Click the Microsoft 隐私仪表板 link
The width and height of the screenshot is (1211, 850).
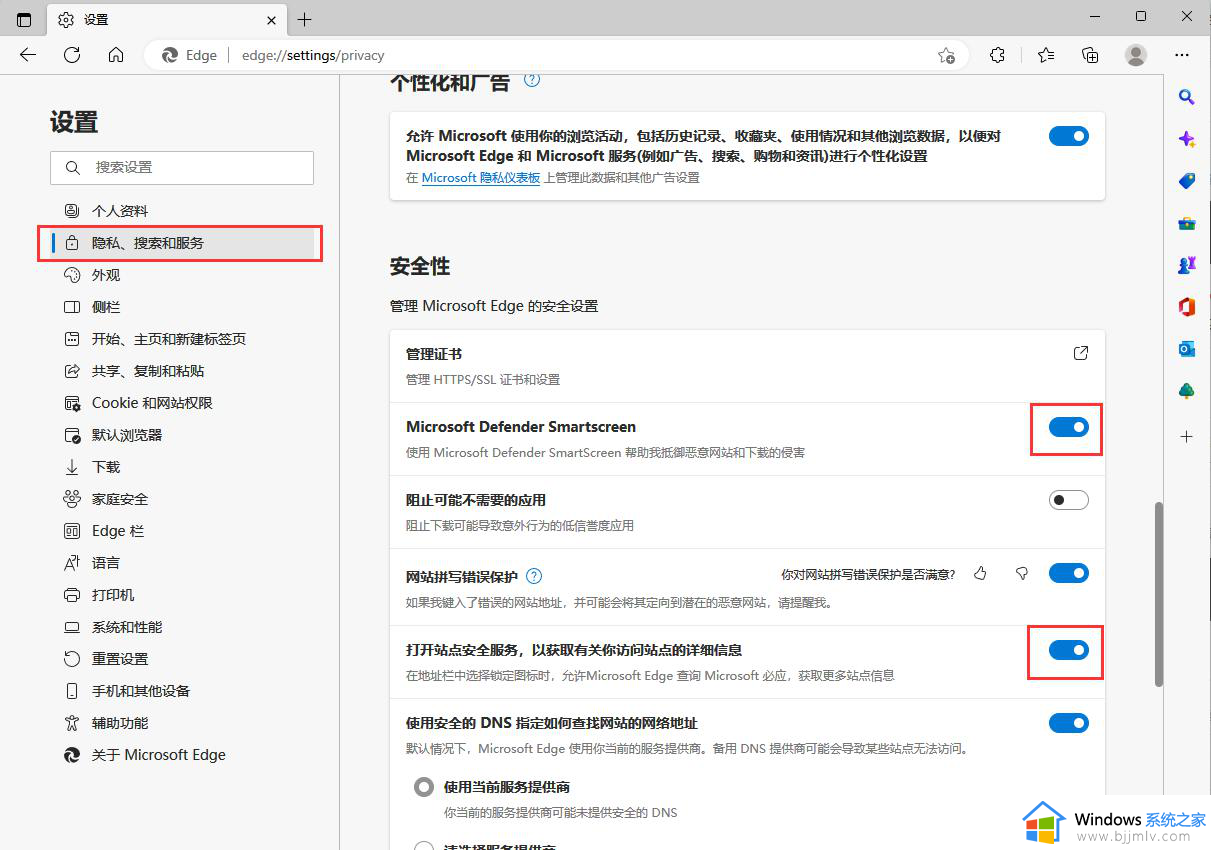[481, 178]
